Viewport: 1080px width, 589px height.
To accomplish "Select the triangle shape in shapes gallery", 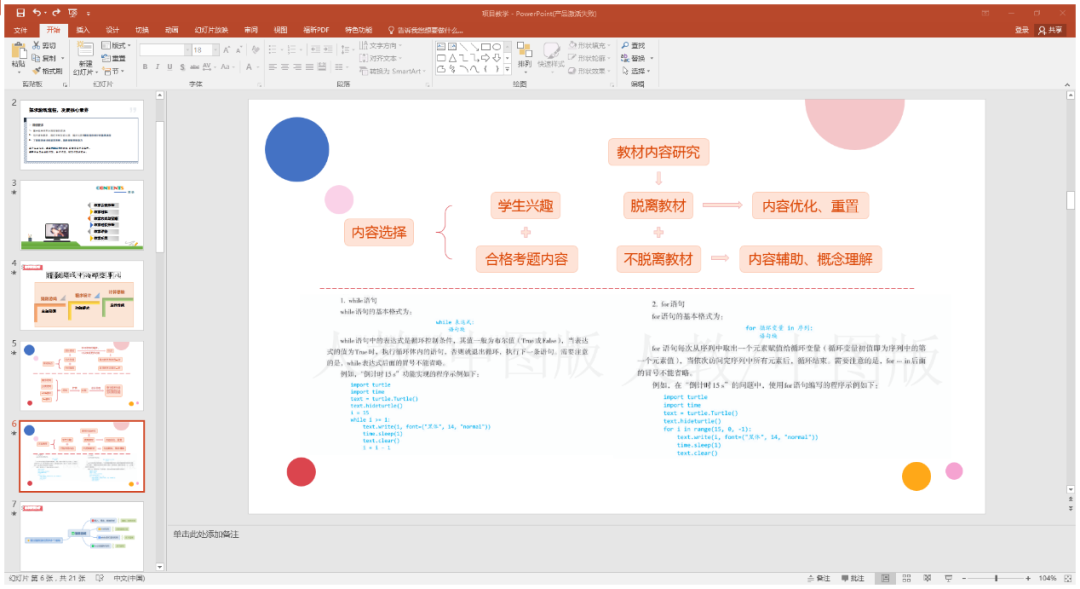I will (x=453, y=58).
